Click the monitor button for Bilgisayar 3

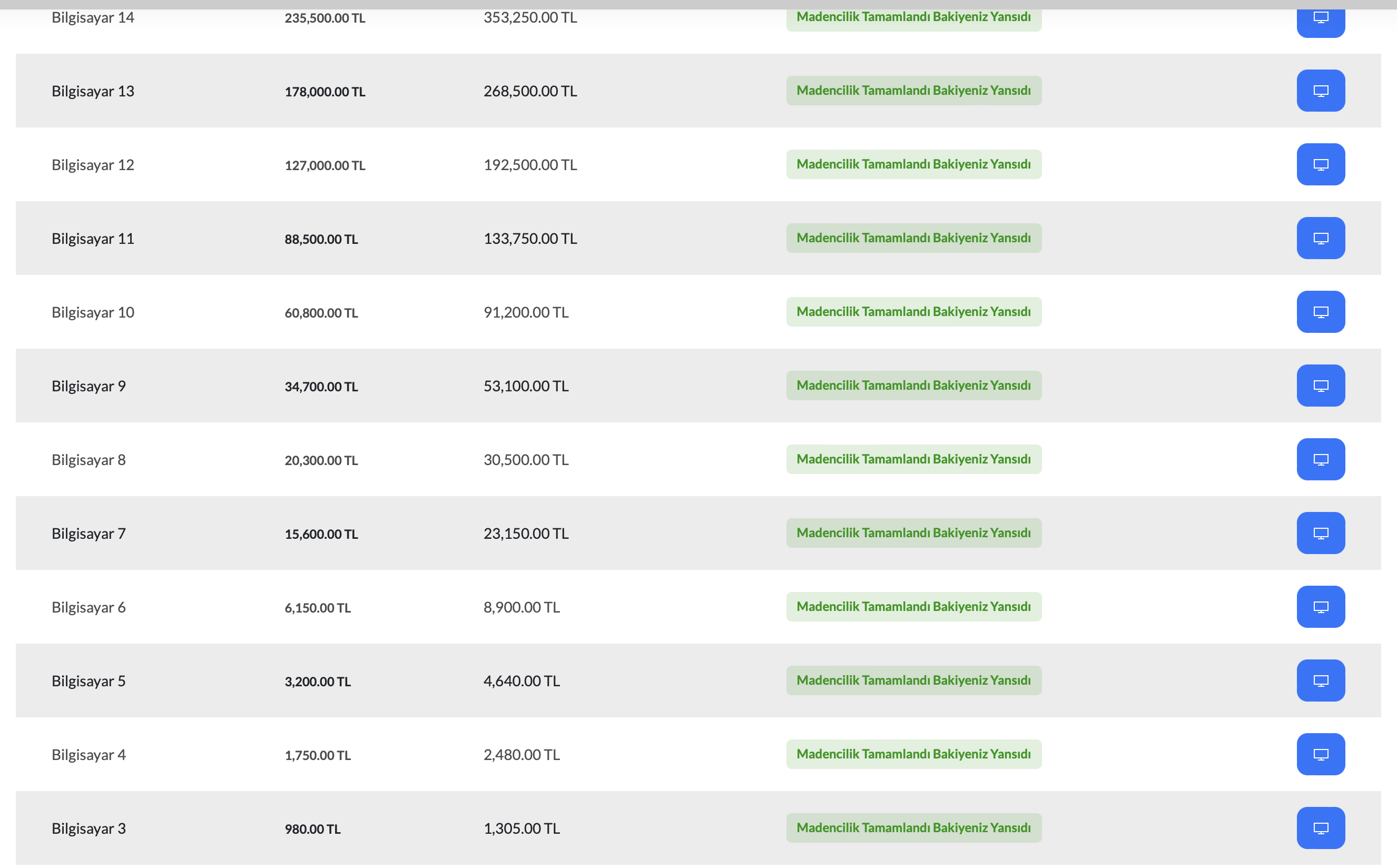pyautogui.click(x=1321, y=828)
